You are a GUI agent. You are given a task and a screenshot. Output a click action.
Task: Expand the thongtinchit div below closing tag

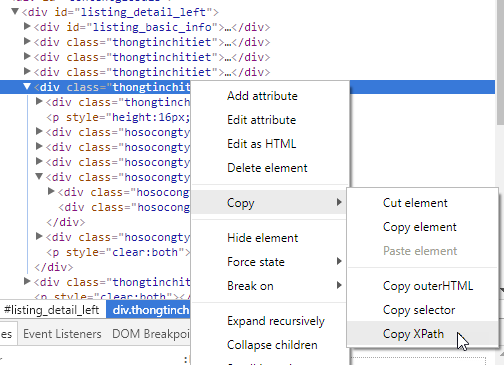(x=27, y=282)
